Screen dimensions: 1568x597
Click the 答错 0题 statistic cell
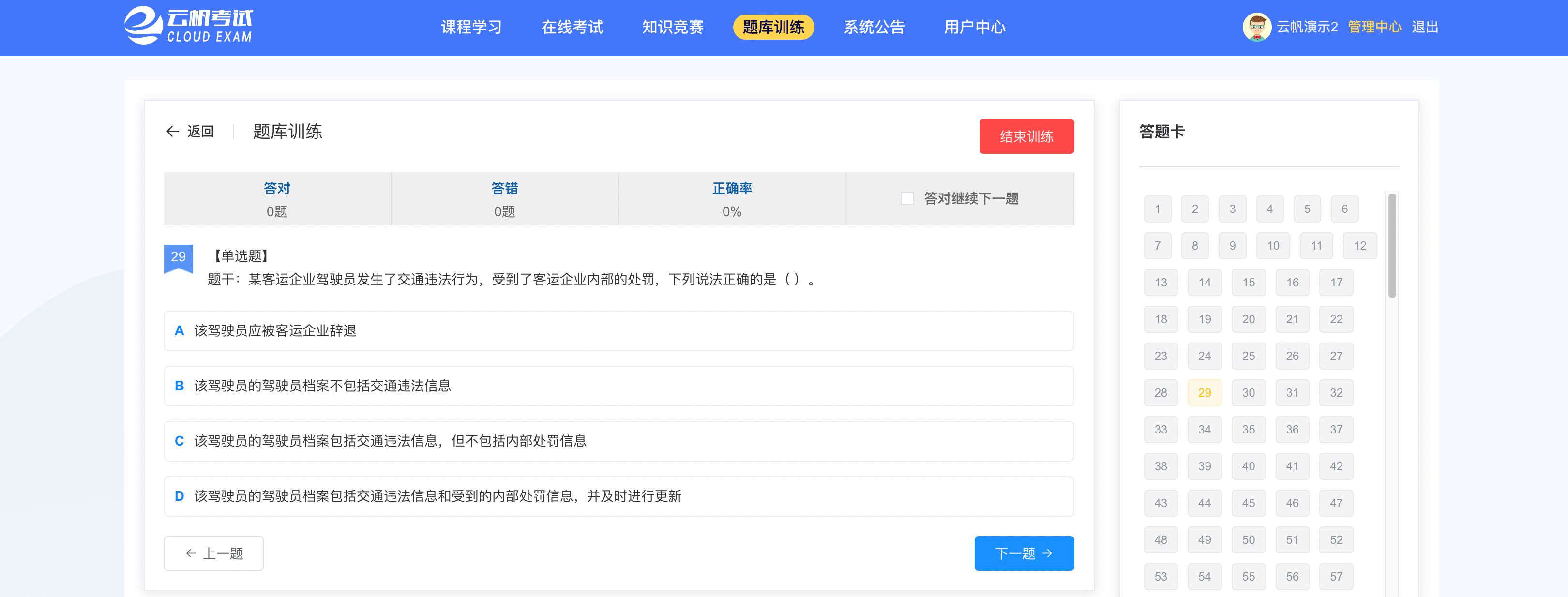(x=505, y=199)
